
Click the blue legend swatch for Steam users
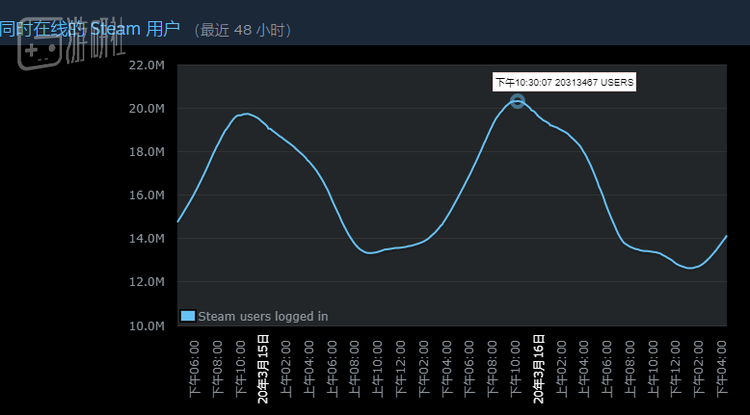188,316
